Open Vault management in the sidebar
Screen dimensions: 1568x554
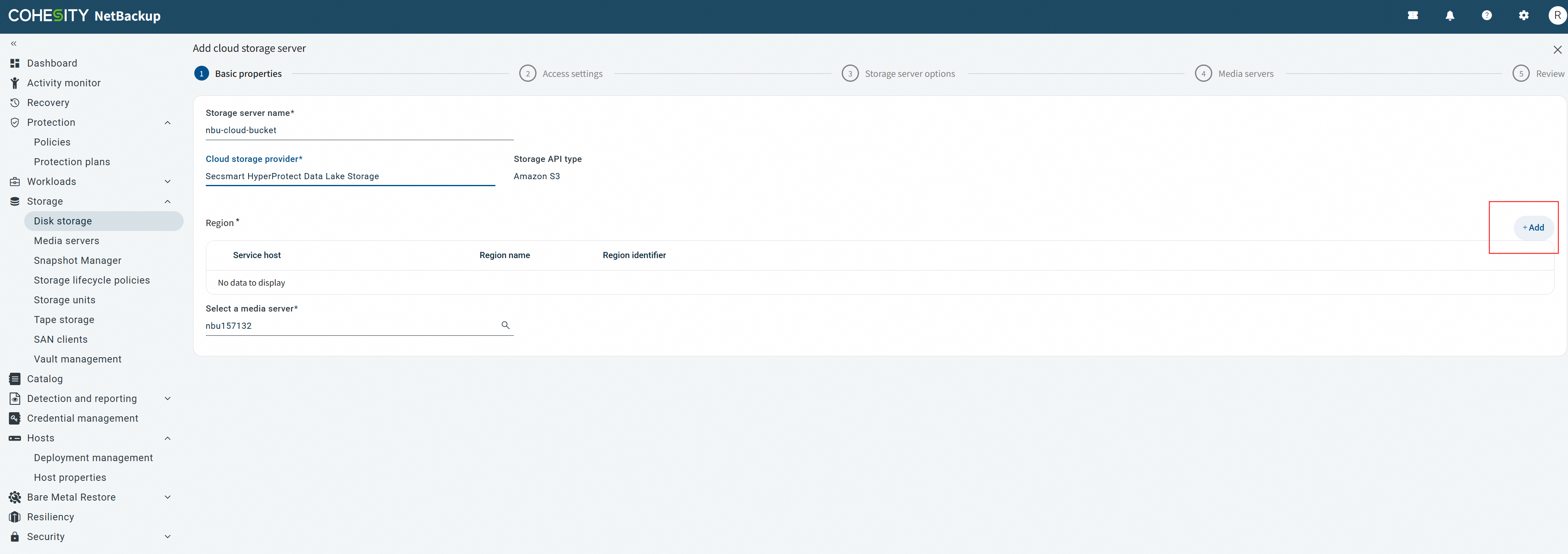pyautogui.click(x=78, y=359)
